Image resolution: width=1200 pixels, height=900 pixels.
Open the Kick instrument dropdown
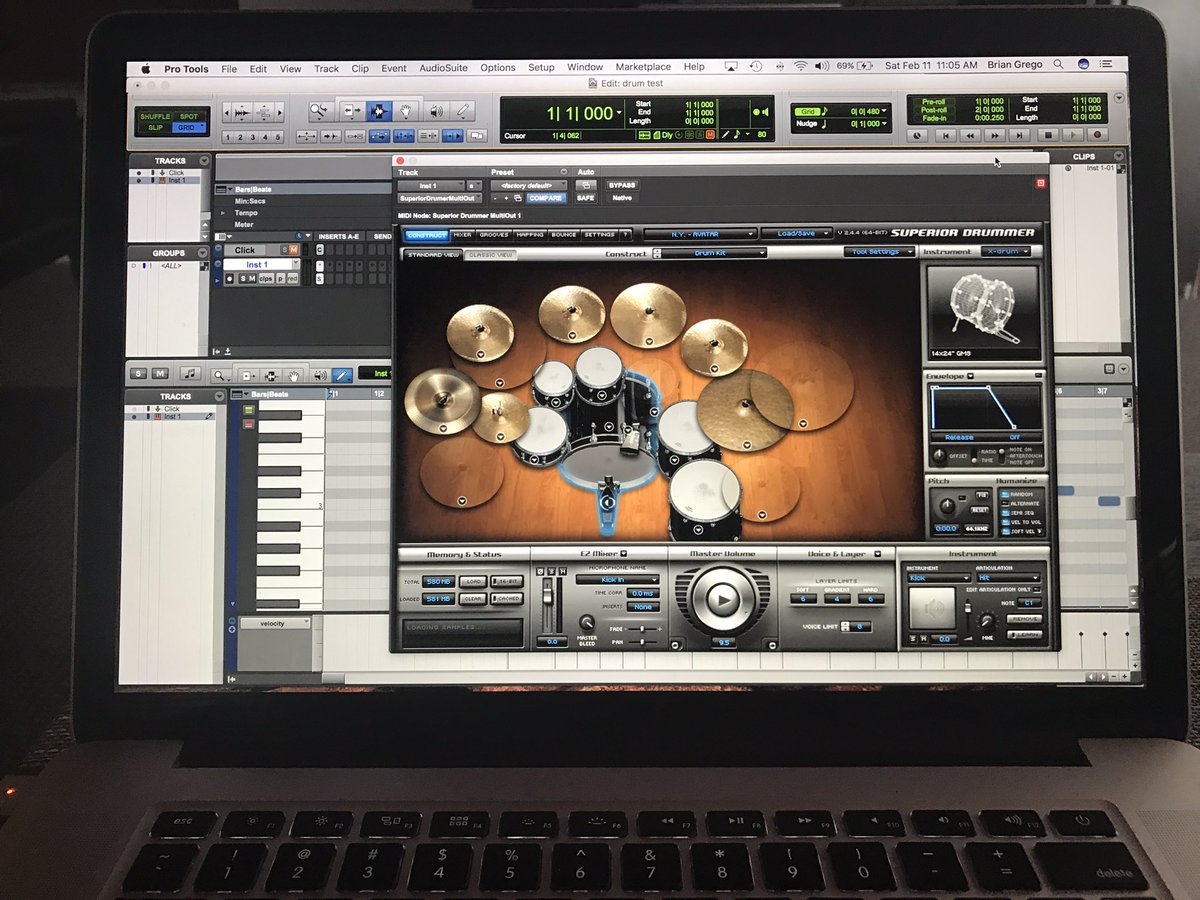pyautogui.click(x=938, y=578)
